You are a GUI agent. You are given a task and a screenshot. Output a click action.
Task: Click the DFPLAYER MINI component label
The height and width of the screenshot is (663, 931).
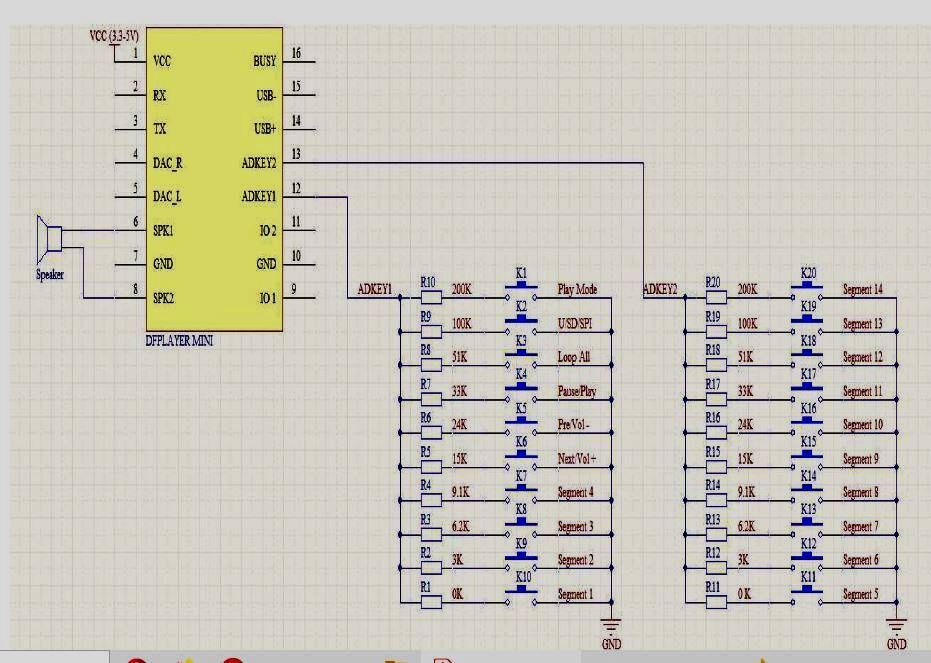pos(179,341)
